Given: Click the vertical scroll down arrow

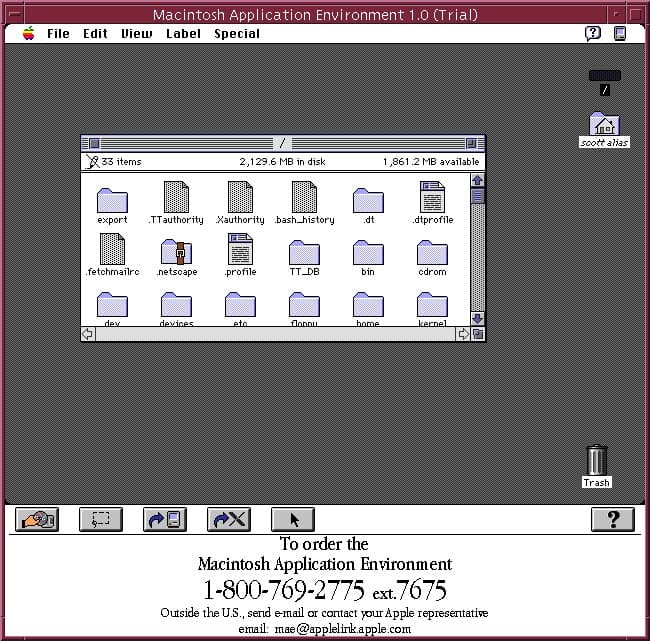Looking at the screenshot, I should point(478,319).
